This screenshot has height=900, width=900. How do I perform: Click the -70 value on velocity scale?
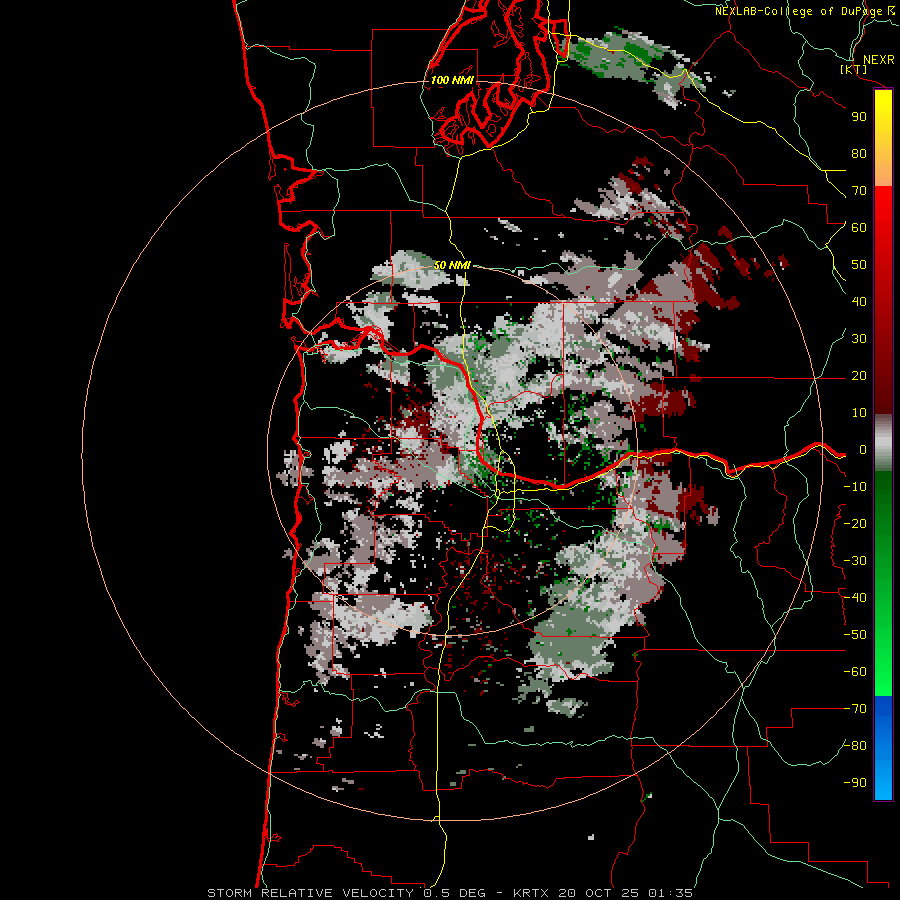[x=855, y=709]
